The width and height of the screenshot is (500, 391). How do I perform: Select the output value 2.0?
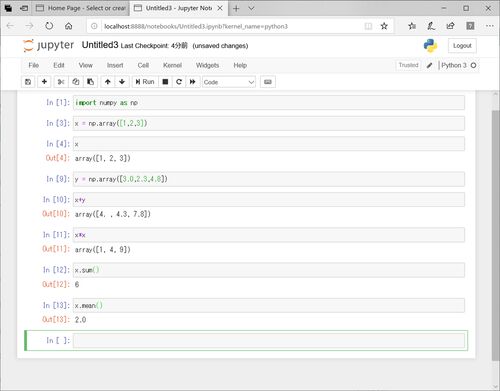tap(80, 320)
